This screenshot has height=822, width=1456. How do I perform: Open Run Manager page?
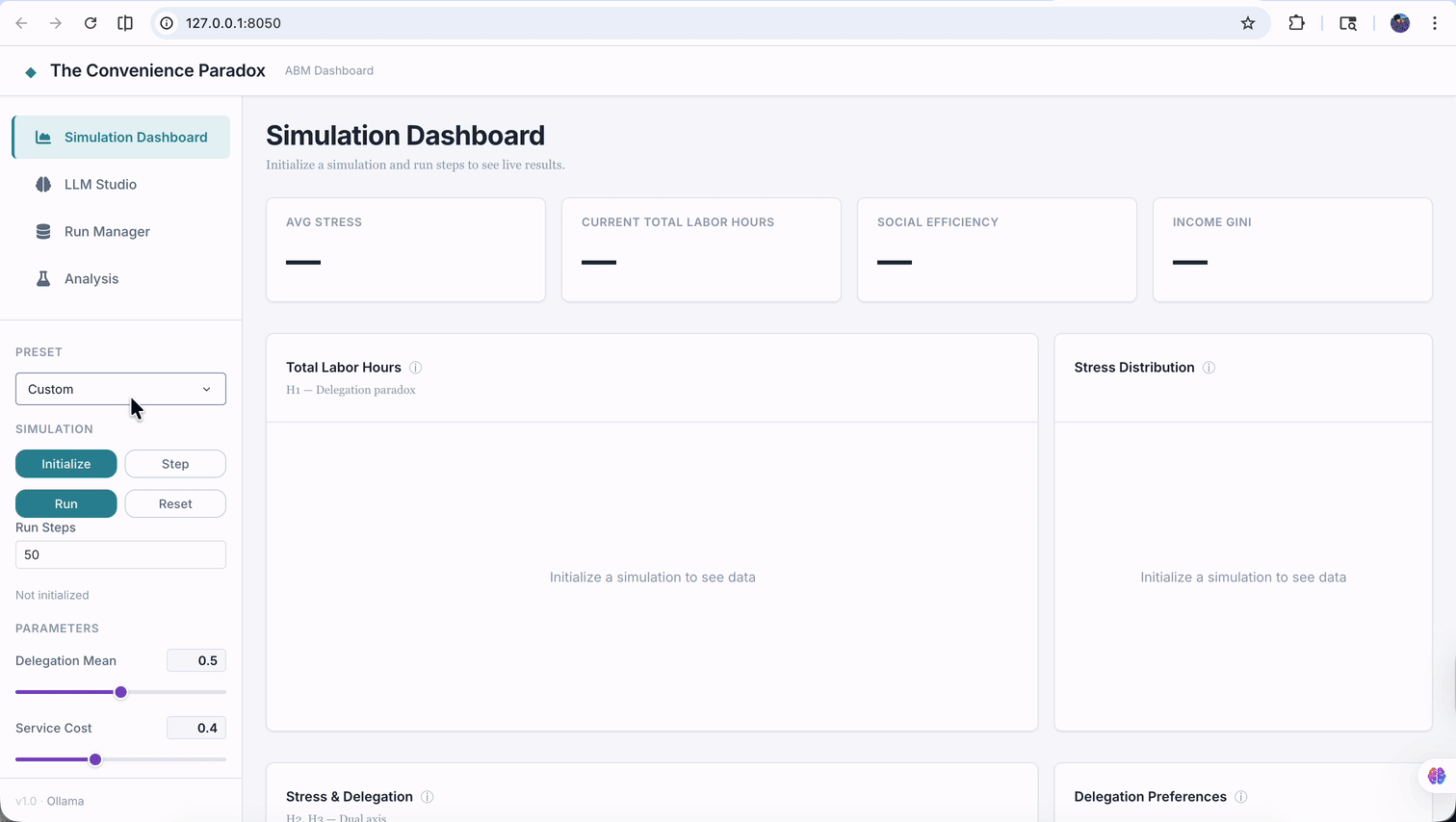pos(121,231)
